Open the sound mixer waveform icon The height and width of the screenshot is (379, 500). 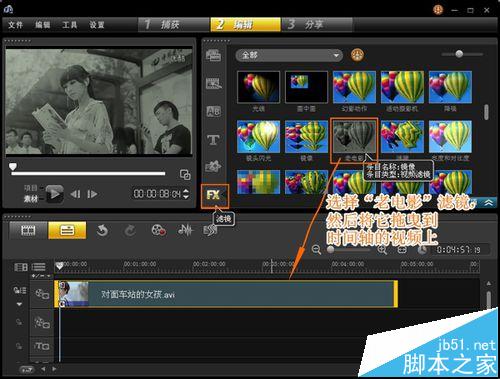pyautogui.click(x=185, y=230)
